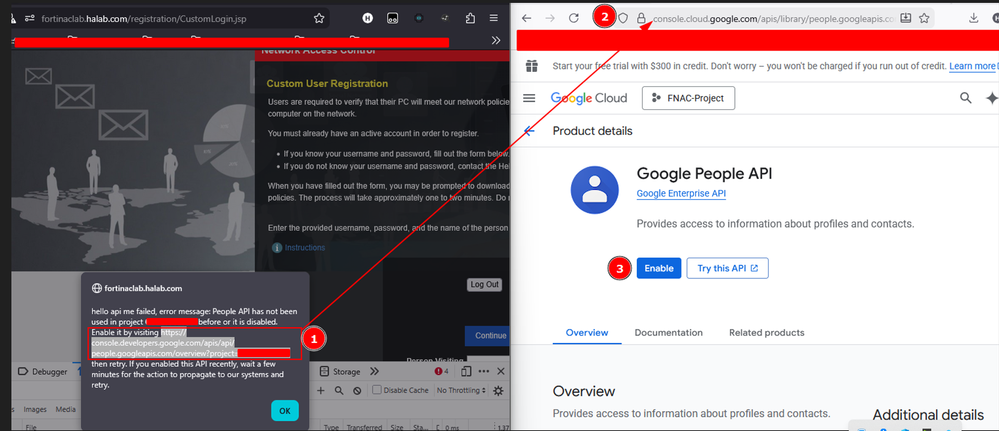
Task: Click the blue Enable button
Action: [659, 268]
